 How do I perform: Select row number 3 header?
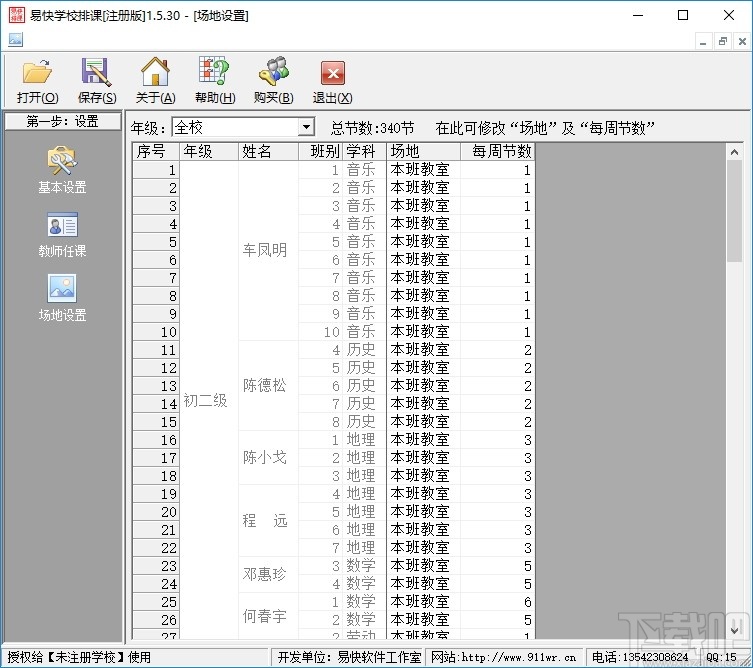(156, 206)
